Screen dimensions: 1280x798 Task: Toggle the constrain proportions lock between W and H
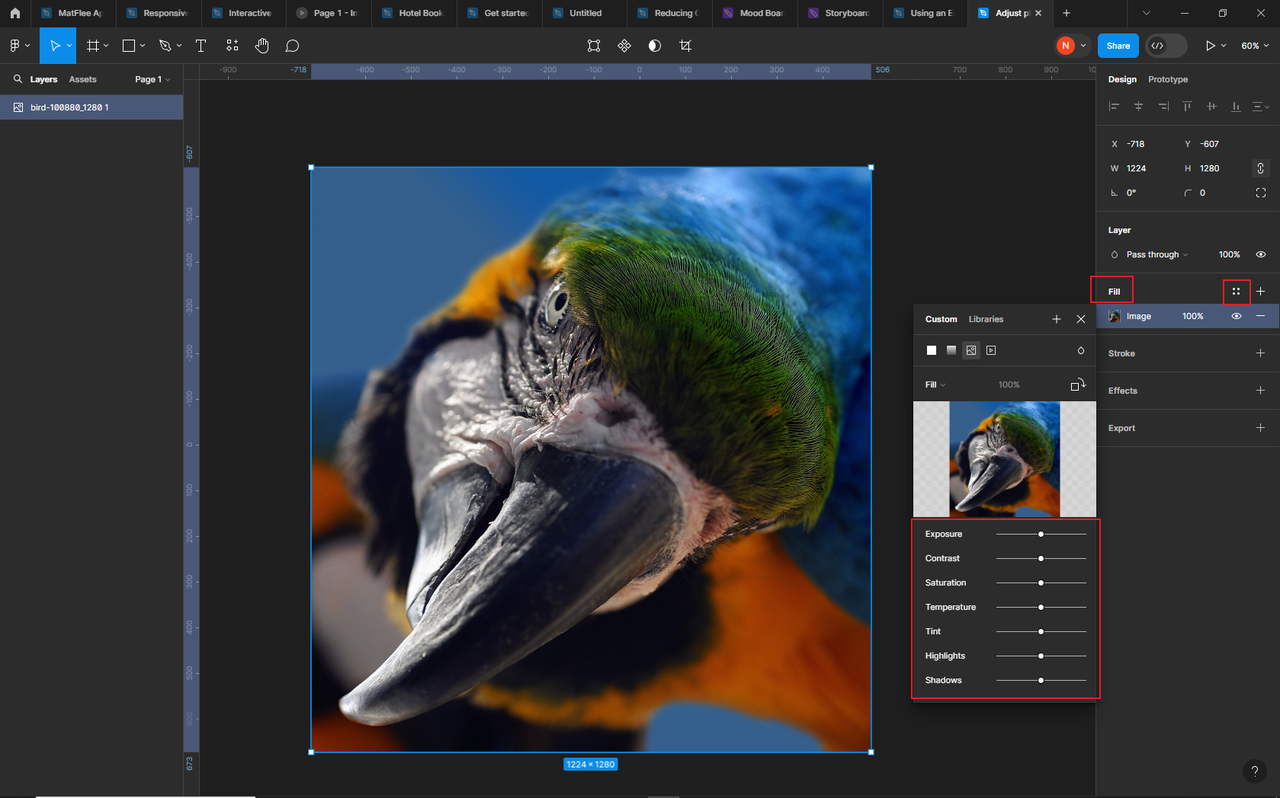(1259, 168)
